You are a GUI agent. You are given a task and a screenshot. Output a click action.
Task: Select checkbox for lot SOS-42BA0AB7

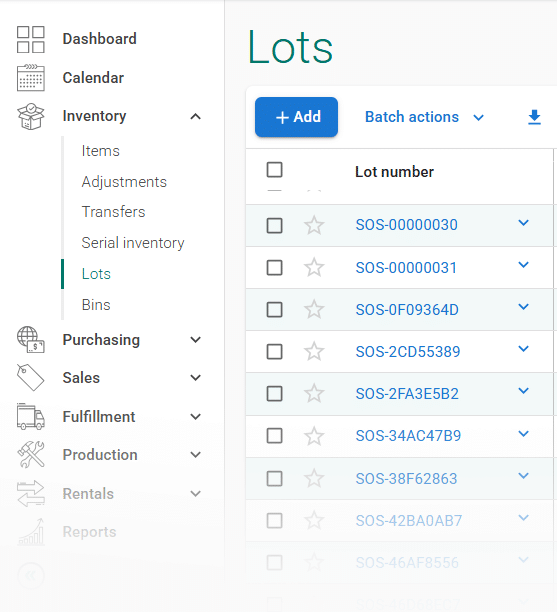pos(274,521)
